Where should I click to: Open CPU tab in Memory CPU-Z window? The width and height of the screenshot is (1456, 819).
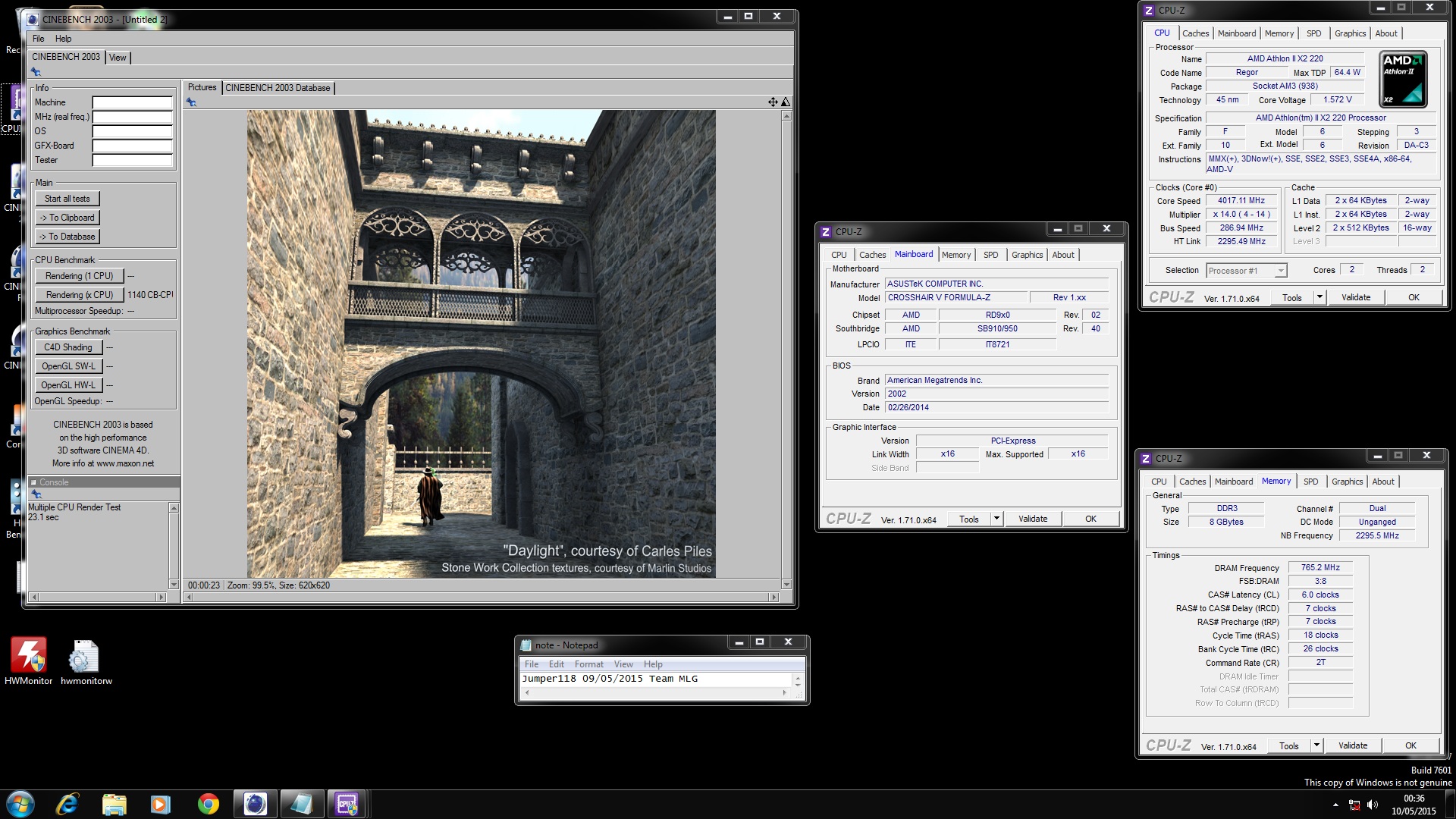pyautogui.click(x=1159, y=482)
